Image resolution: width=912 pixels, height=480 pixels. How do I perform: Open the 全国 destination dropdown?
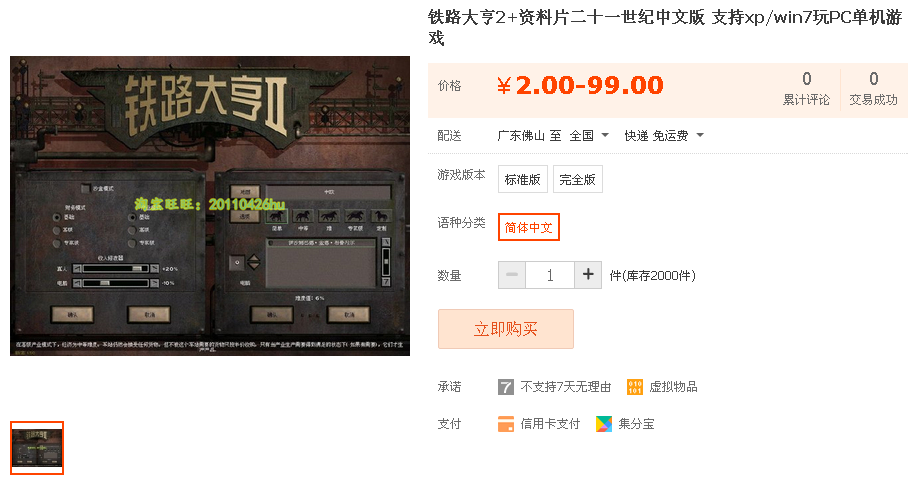589,136
